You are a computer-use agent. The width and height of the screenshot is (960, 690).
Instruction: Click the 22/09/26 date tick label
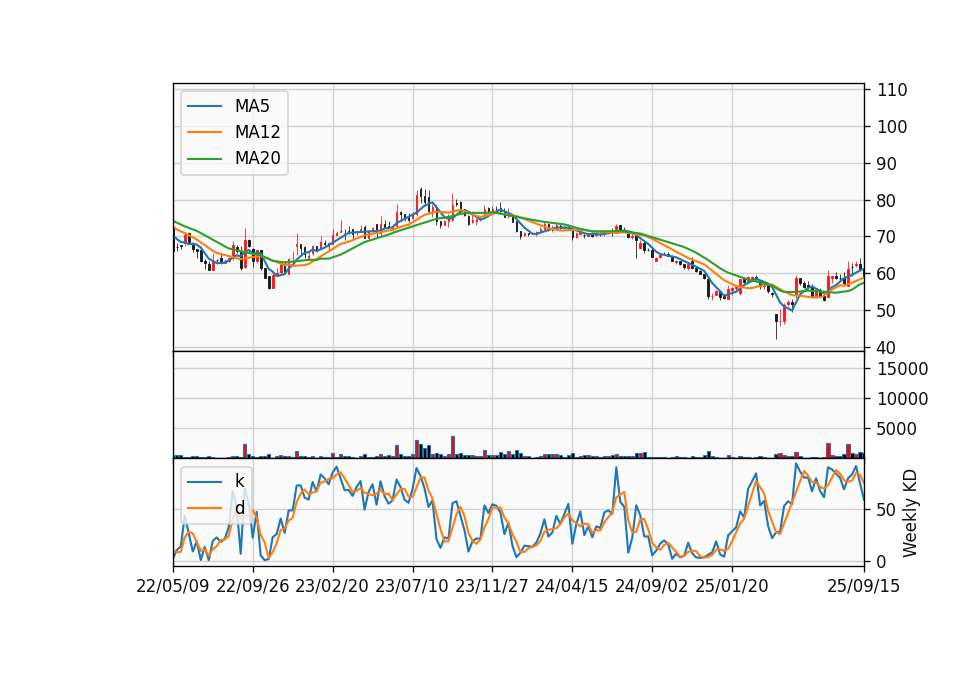pyautogui.click(x=253, y=586)
